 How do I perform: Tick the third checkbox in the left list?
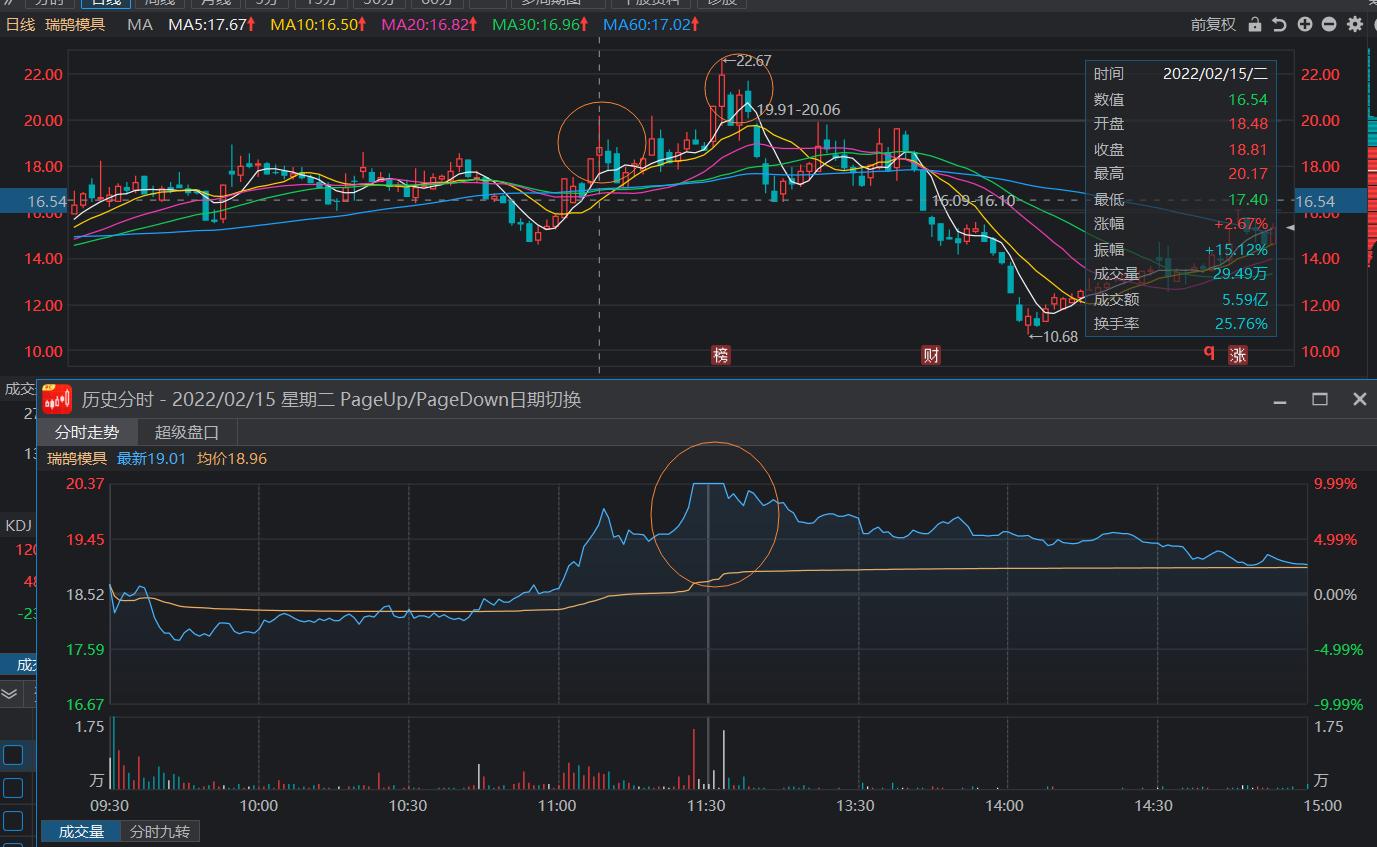pos(13,822)
